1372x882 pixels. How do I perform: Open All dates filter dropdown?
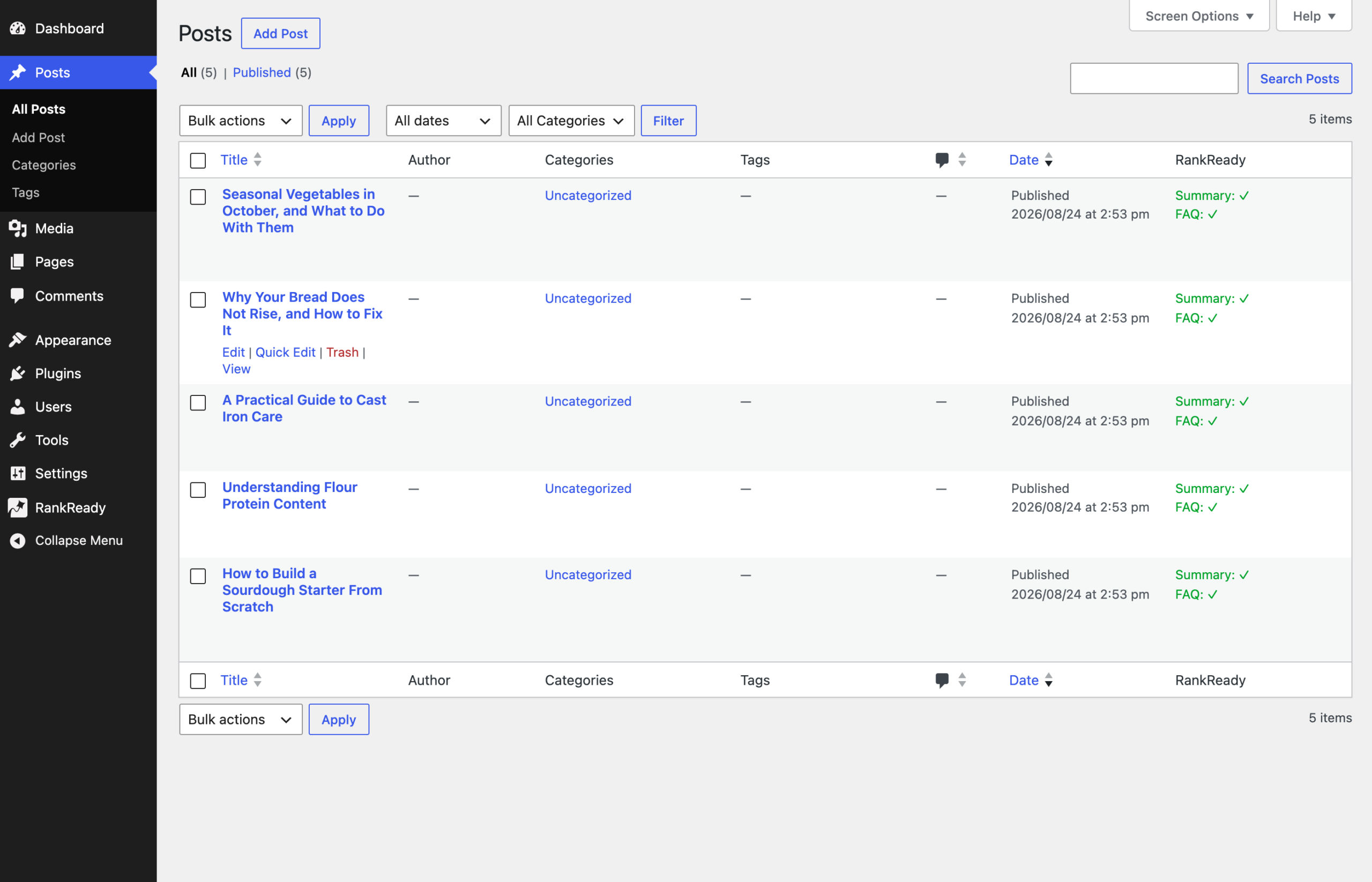coord(443,120)
